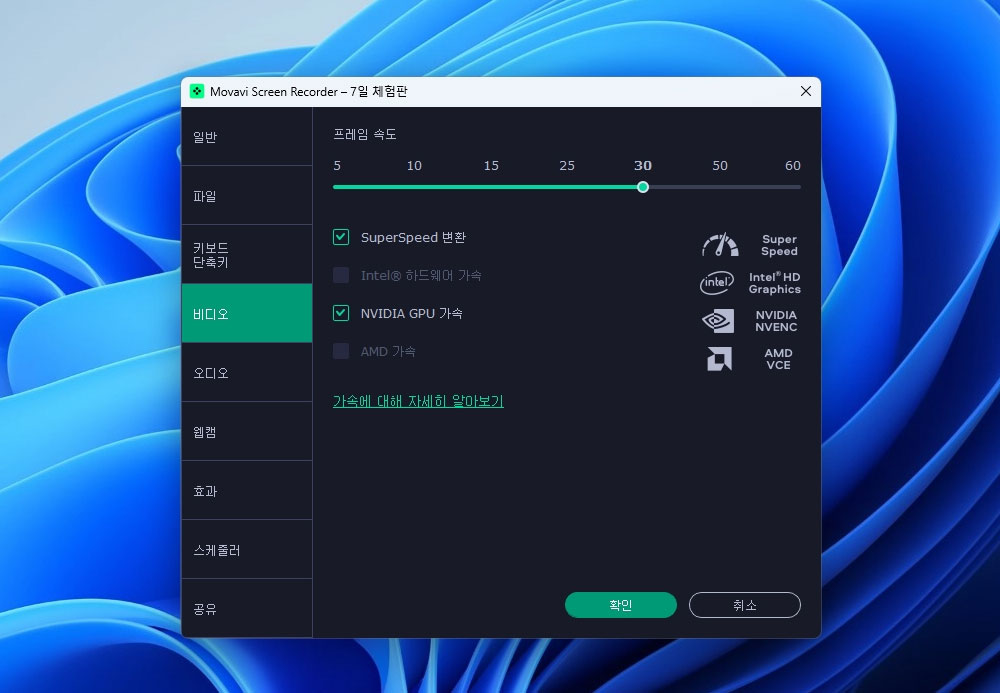Switch to the 키보드 단축키 tab
This screenshot has width=1000, height=693.
(247, 254)
